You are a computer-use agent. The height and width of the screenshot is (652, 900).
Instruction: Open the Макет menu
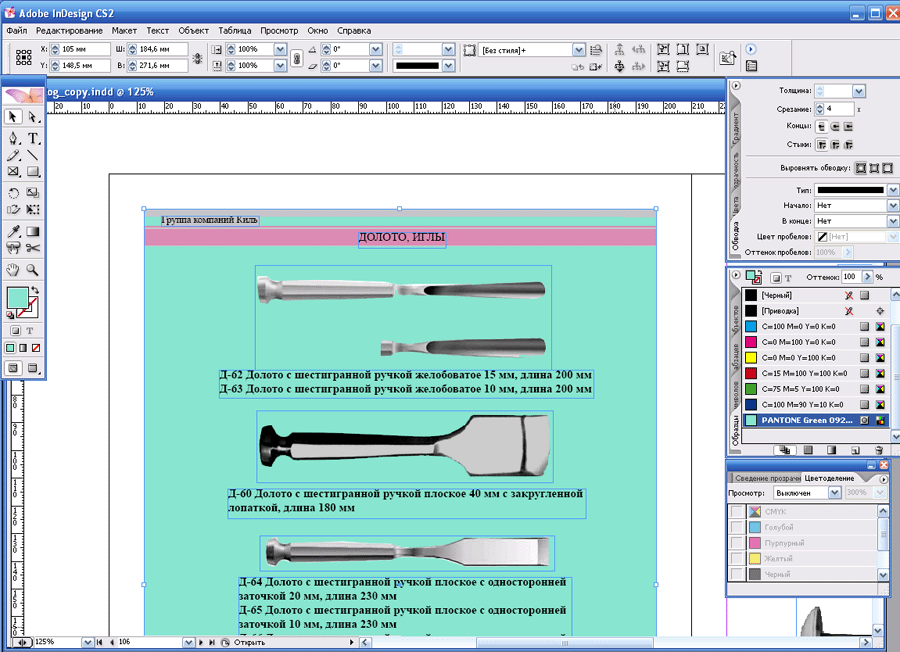tap(124, 30)
